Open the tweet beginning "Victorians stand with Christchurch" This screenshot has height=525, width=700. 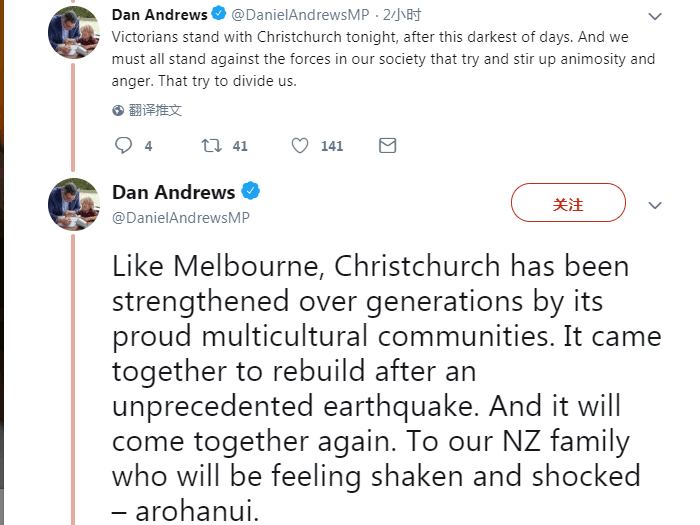(380, 59)
